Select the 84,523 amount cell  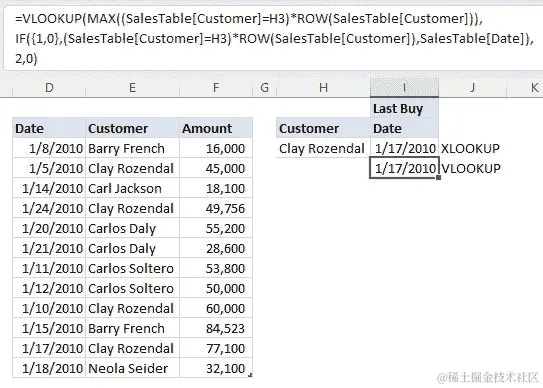coord(216,328)
